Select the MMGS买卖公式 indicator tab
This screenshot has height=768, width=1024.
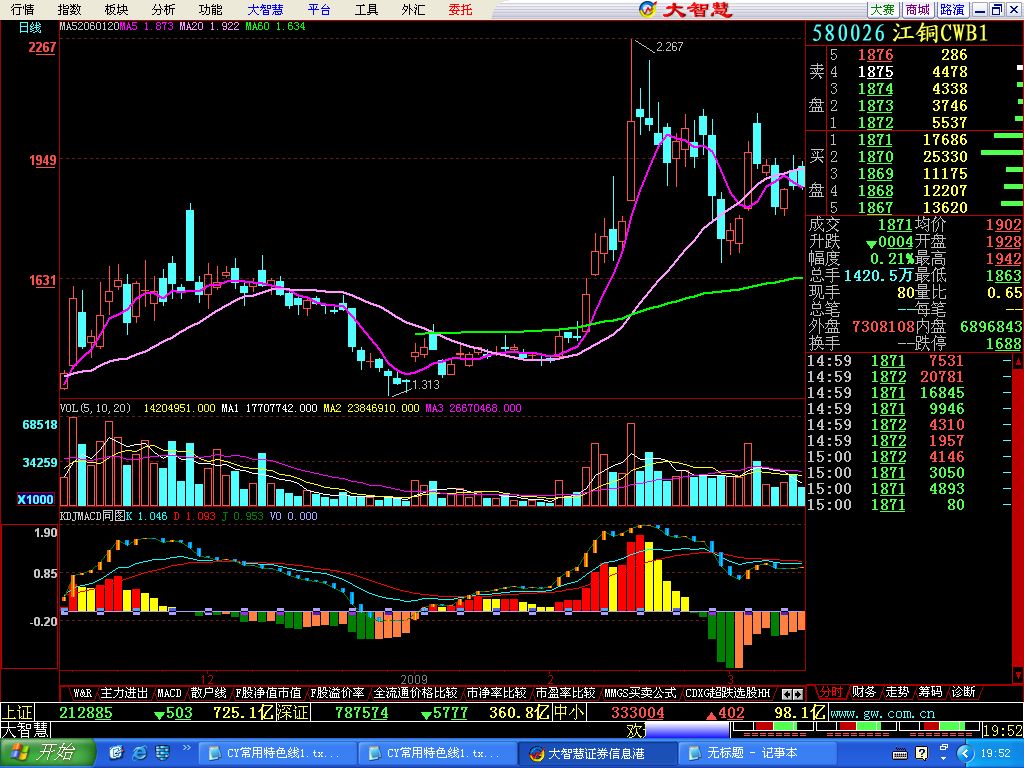tap(640, 692)
